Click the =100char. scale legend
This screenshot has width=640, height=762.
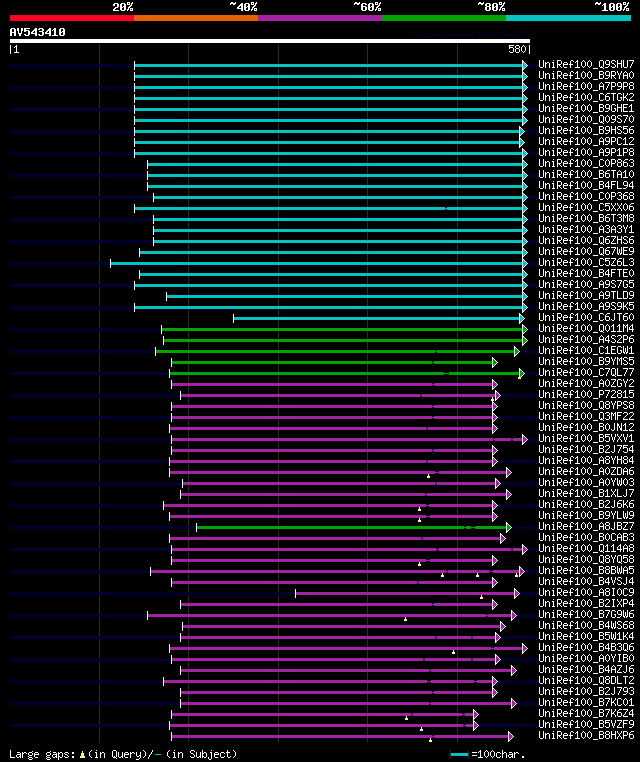pyautogui.click(x=488, y=754)
